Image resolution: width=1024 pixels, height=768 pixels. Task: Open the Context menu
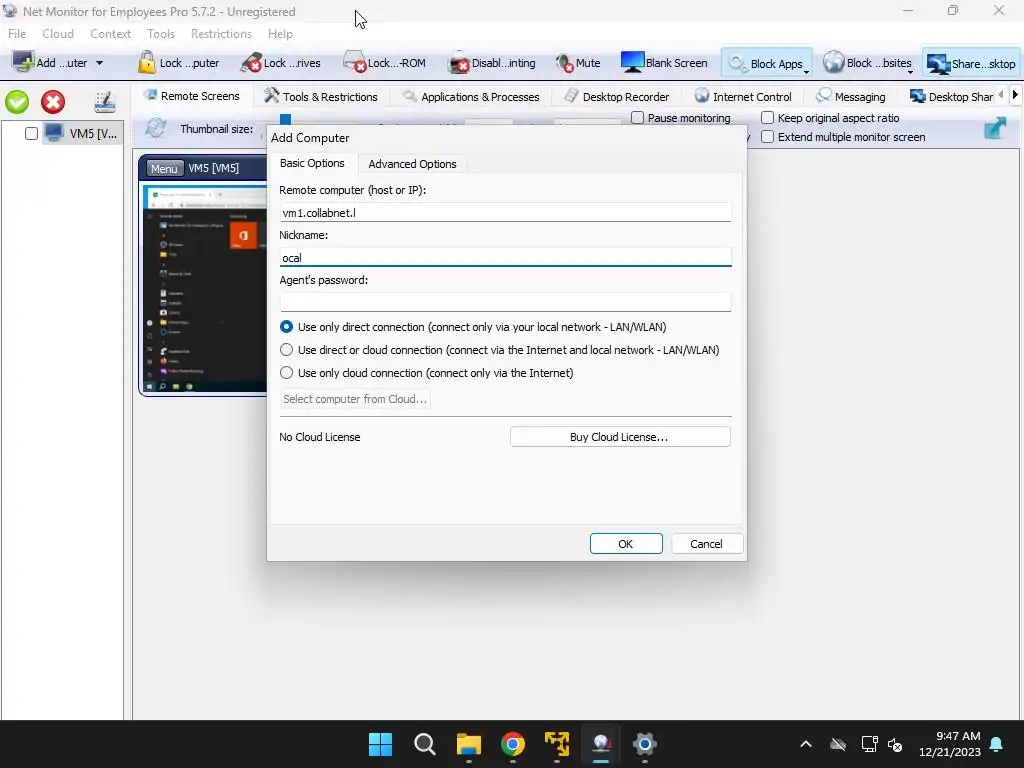click(110, 33)
